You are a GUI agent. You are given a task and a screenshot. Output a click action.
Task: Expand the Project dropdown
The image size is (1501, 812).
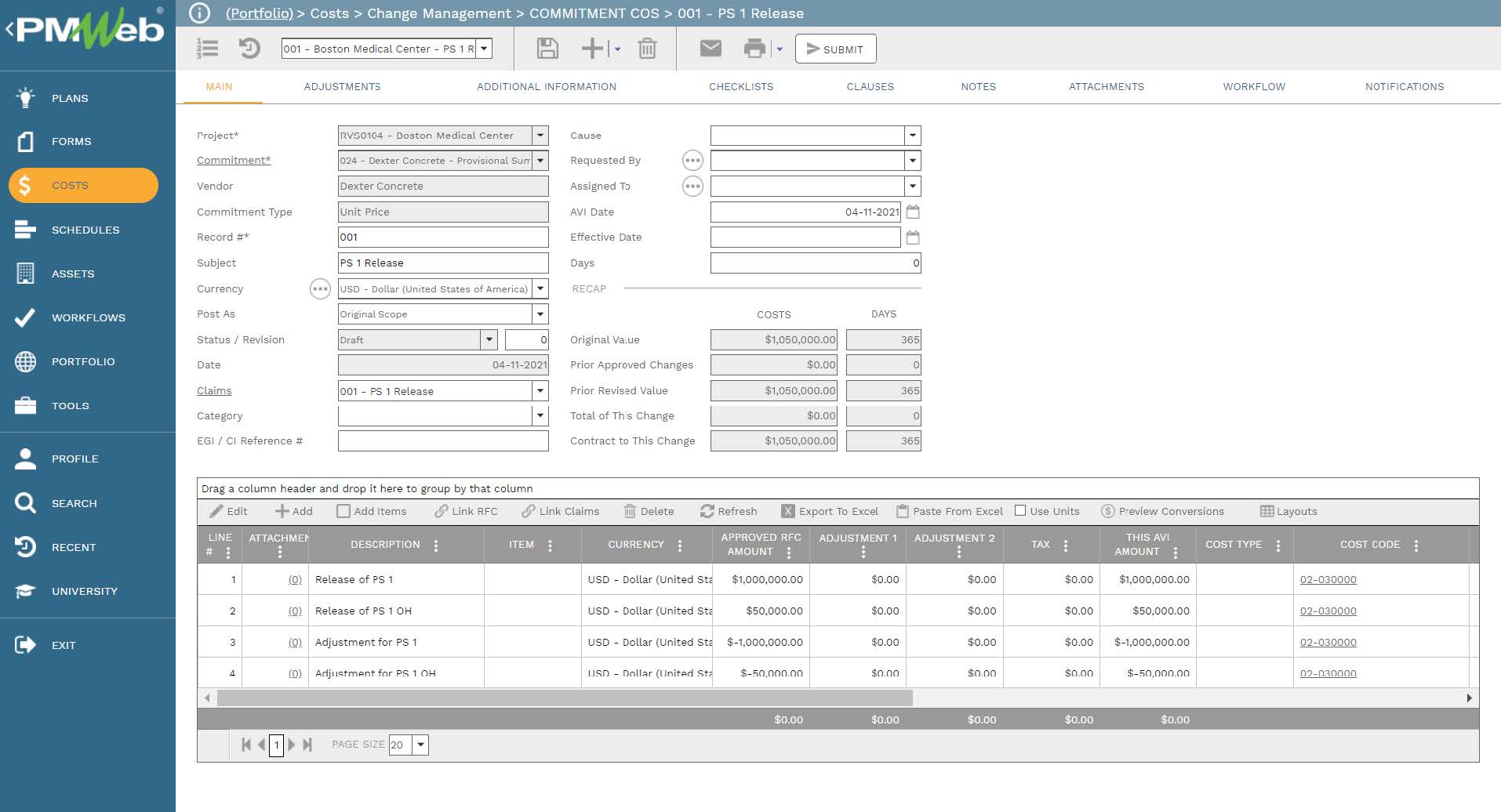pos(540,136)
